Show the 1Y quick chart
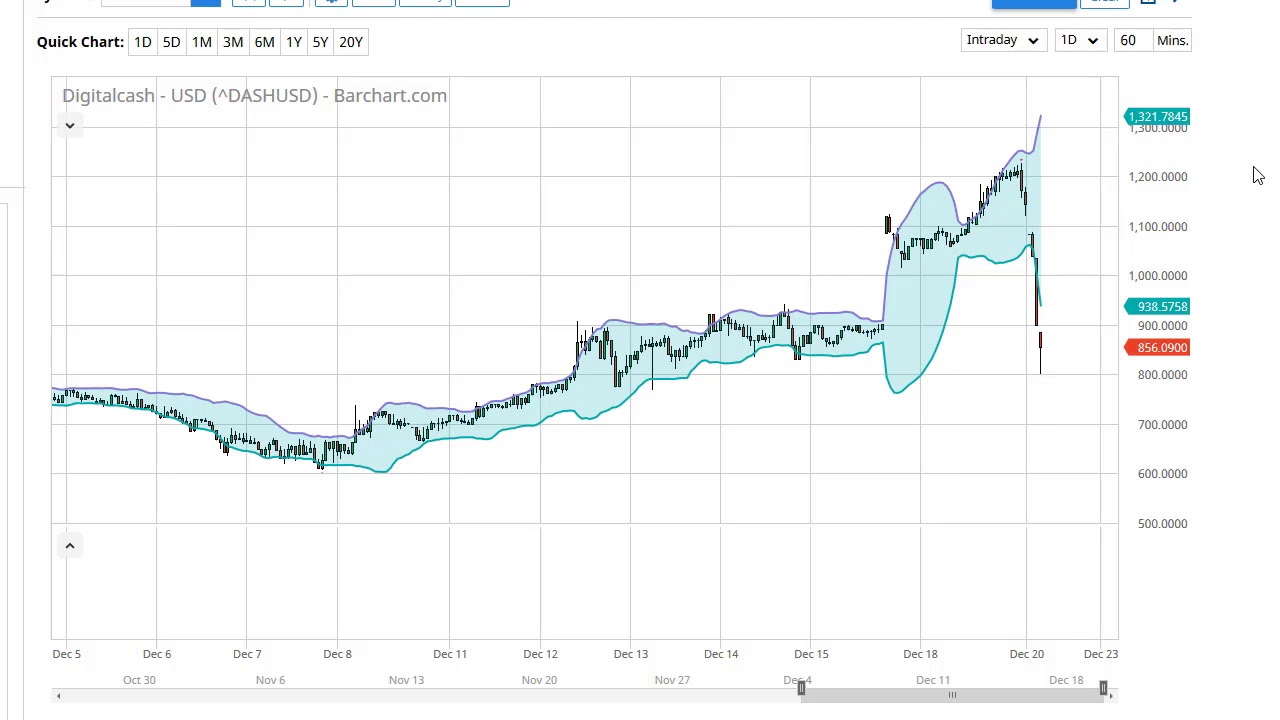Image resolution: width=1280 pixels, height=720 pixels. tap(294, 42)
